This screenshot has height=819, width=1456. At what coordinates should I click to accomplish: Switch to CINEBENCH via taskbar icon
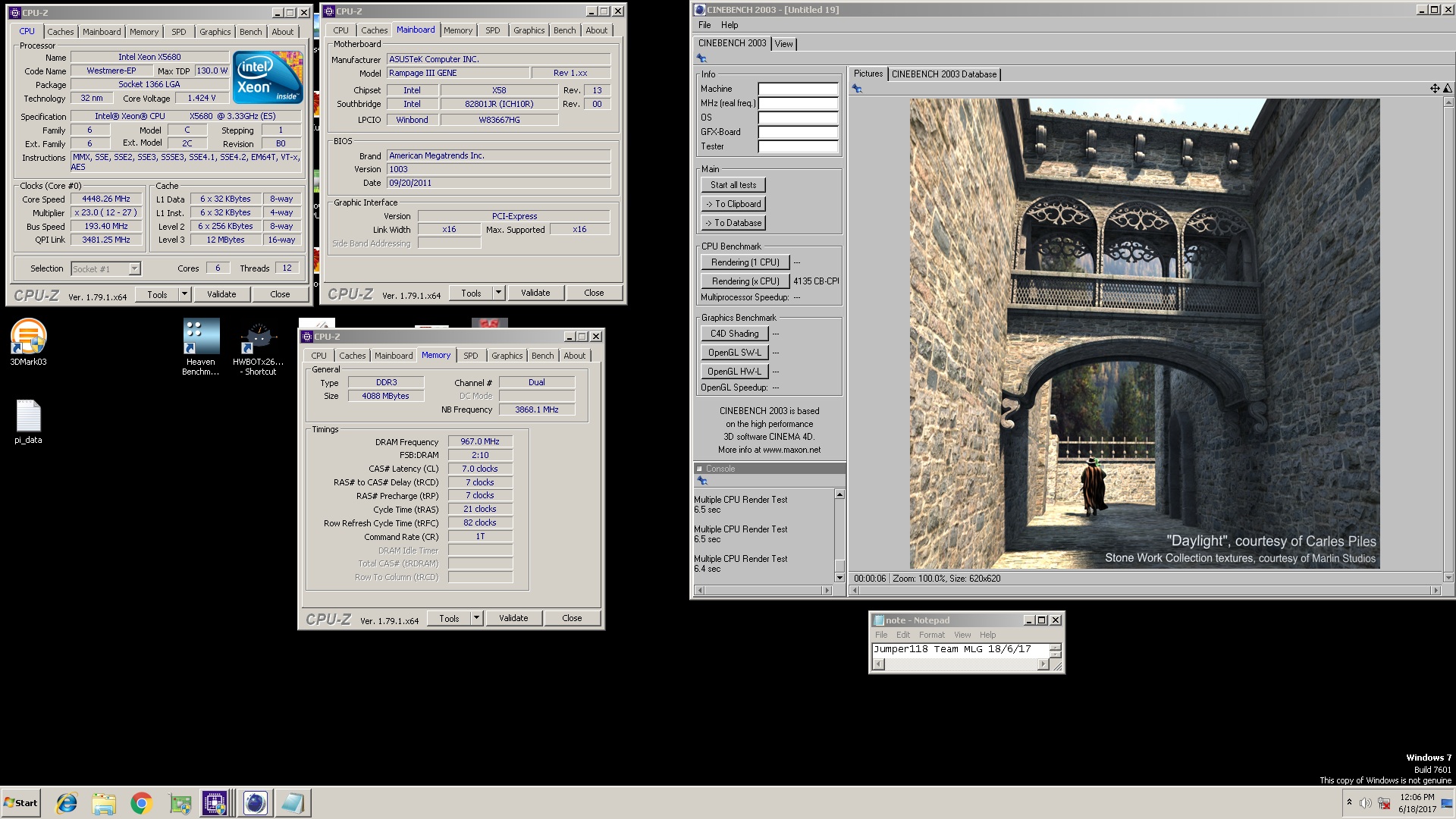256,803
